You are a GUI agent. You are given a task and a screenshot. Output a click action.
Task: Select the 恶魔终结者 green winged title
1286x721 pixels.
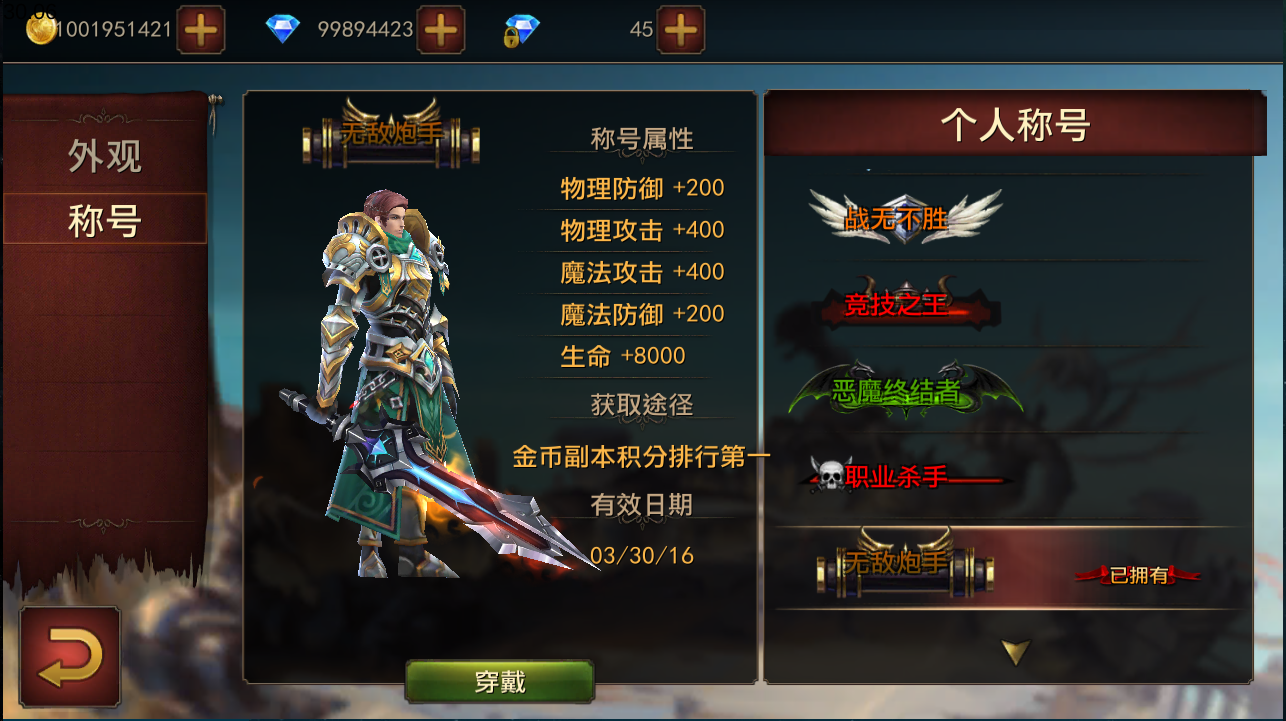coord(904,391)
